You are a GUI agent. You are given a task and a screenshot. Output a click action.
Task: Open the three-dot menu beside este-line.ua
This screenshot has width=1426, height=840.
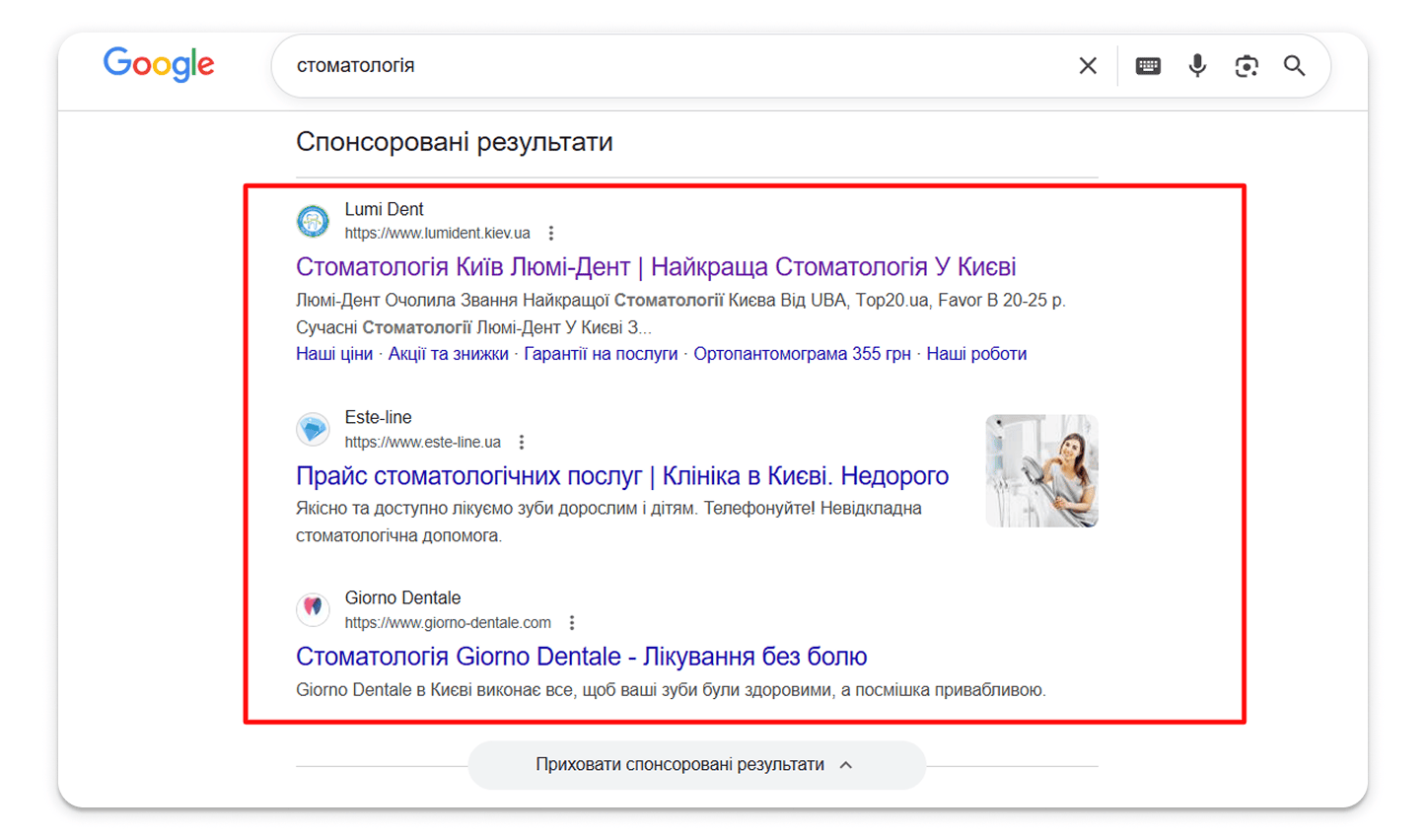coord(522,443)
